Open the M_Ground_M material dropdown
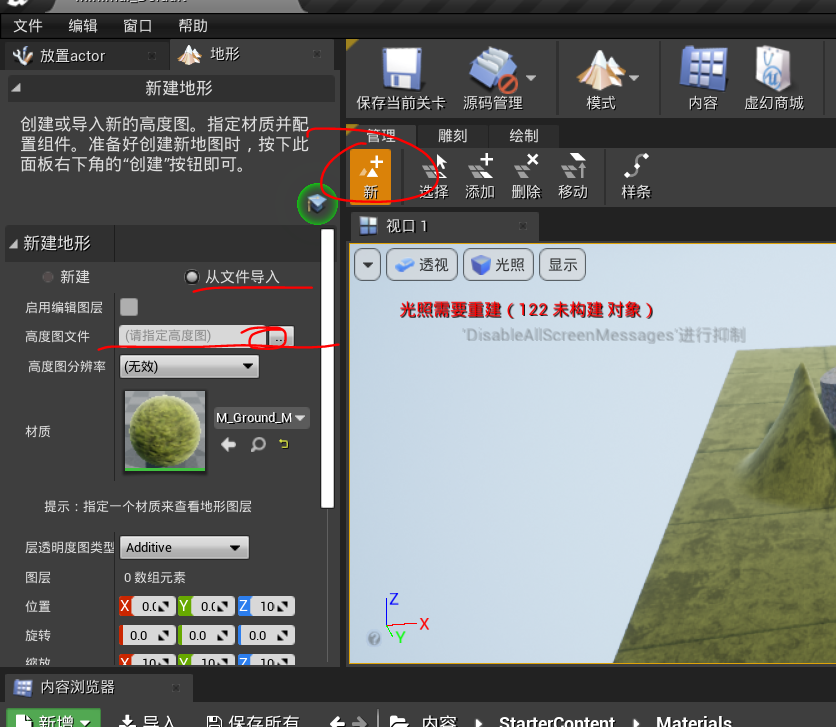Image resolution: width=836 pixels, height=727 pixels. click(x=262, y=418)
